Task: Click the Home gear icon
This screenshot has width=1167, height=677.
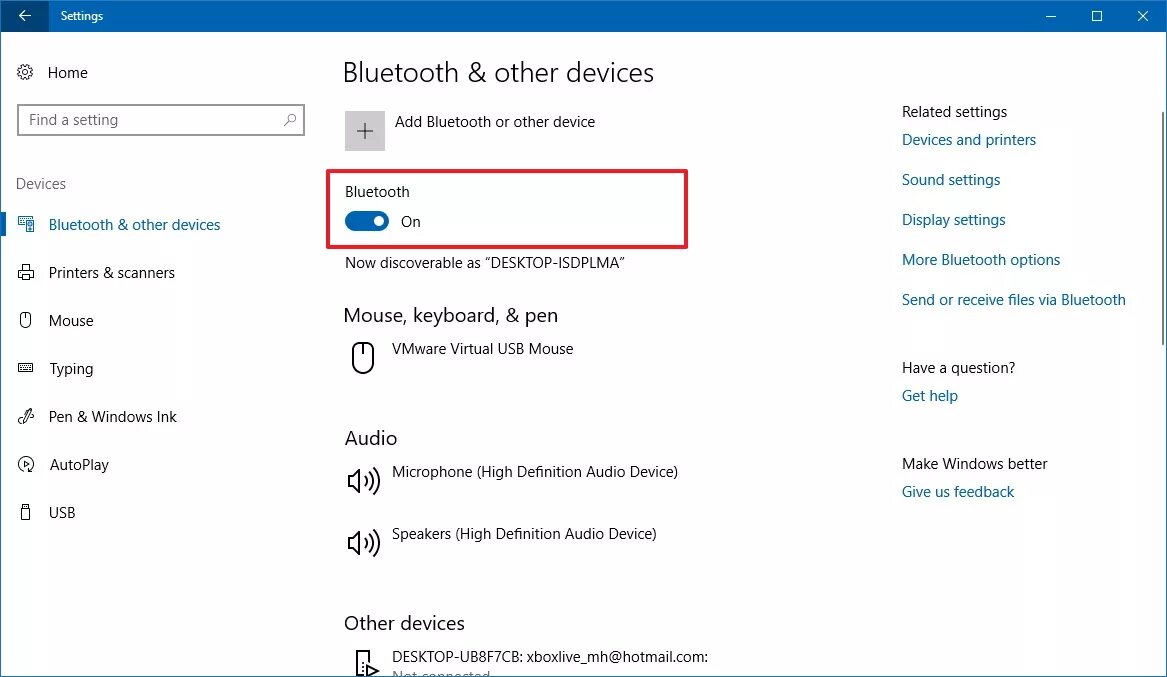Action: (26, 73)
